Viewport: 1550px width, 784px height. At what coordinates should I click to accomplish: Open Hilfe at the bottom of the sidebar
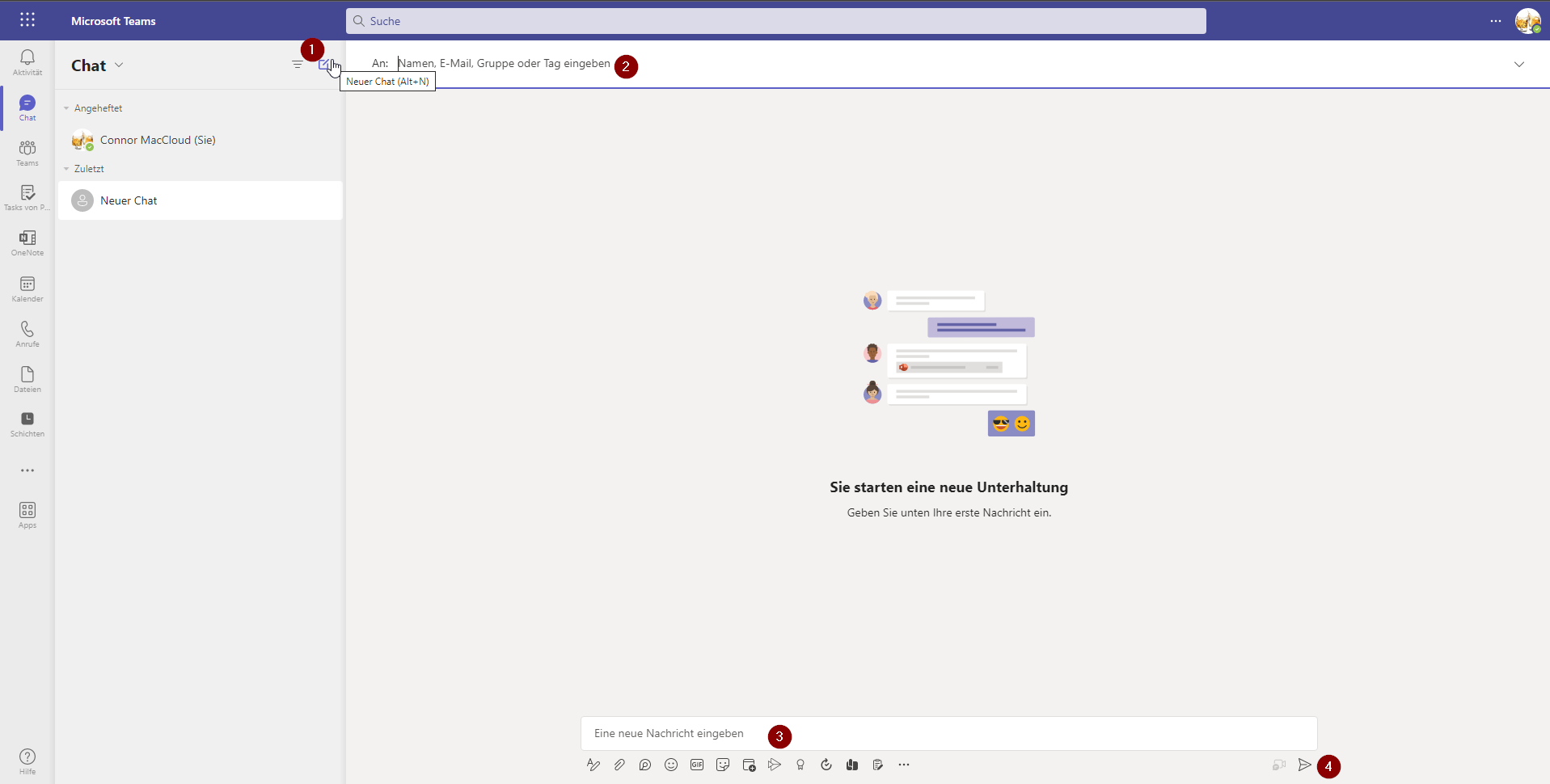27,761
